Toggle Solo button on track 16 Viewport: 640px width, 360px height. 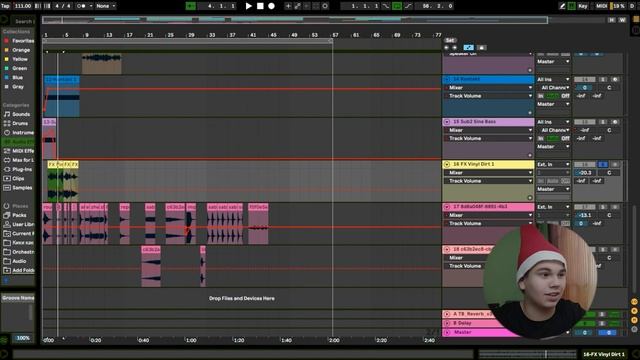click(603, 164)
